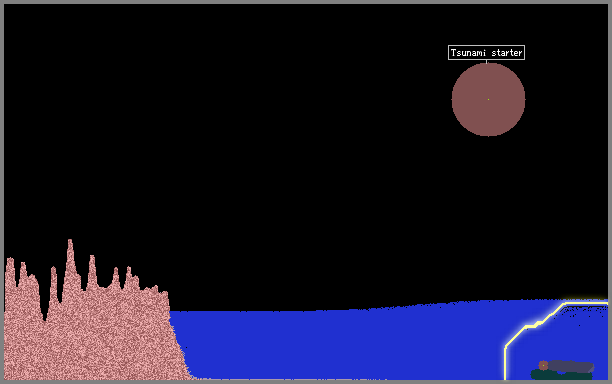Click the small brown blob underwater
The image size is (612, 384).
pos(543,365)
